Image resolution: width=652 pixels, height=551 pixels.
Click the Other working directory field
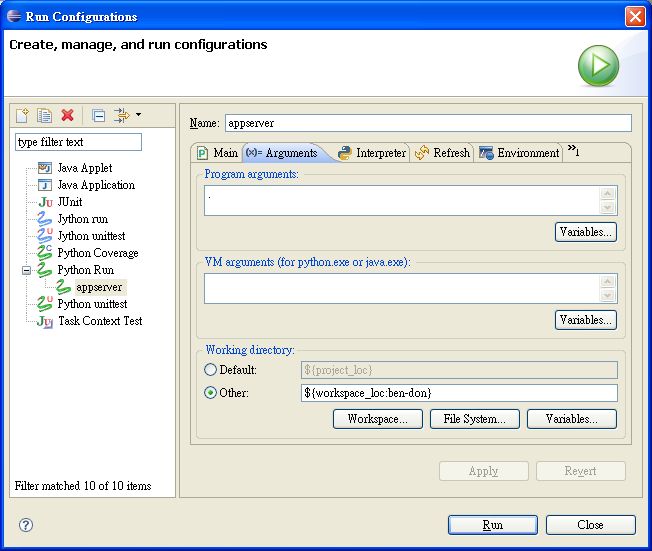(459, 393)
